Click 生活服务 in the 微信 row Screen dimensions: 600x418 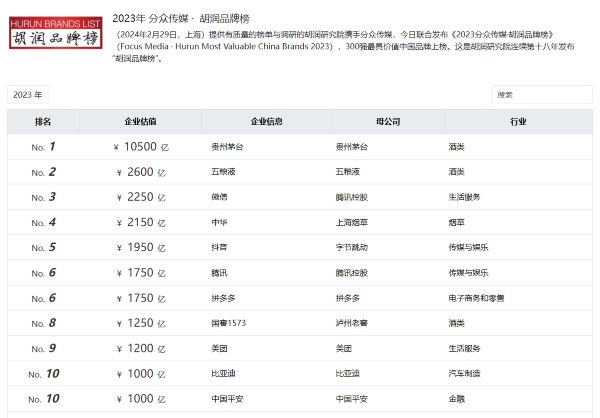point(464,197)
